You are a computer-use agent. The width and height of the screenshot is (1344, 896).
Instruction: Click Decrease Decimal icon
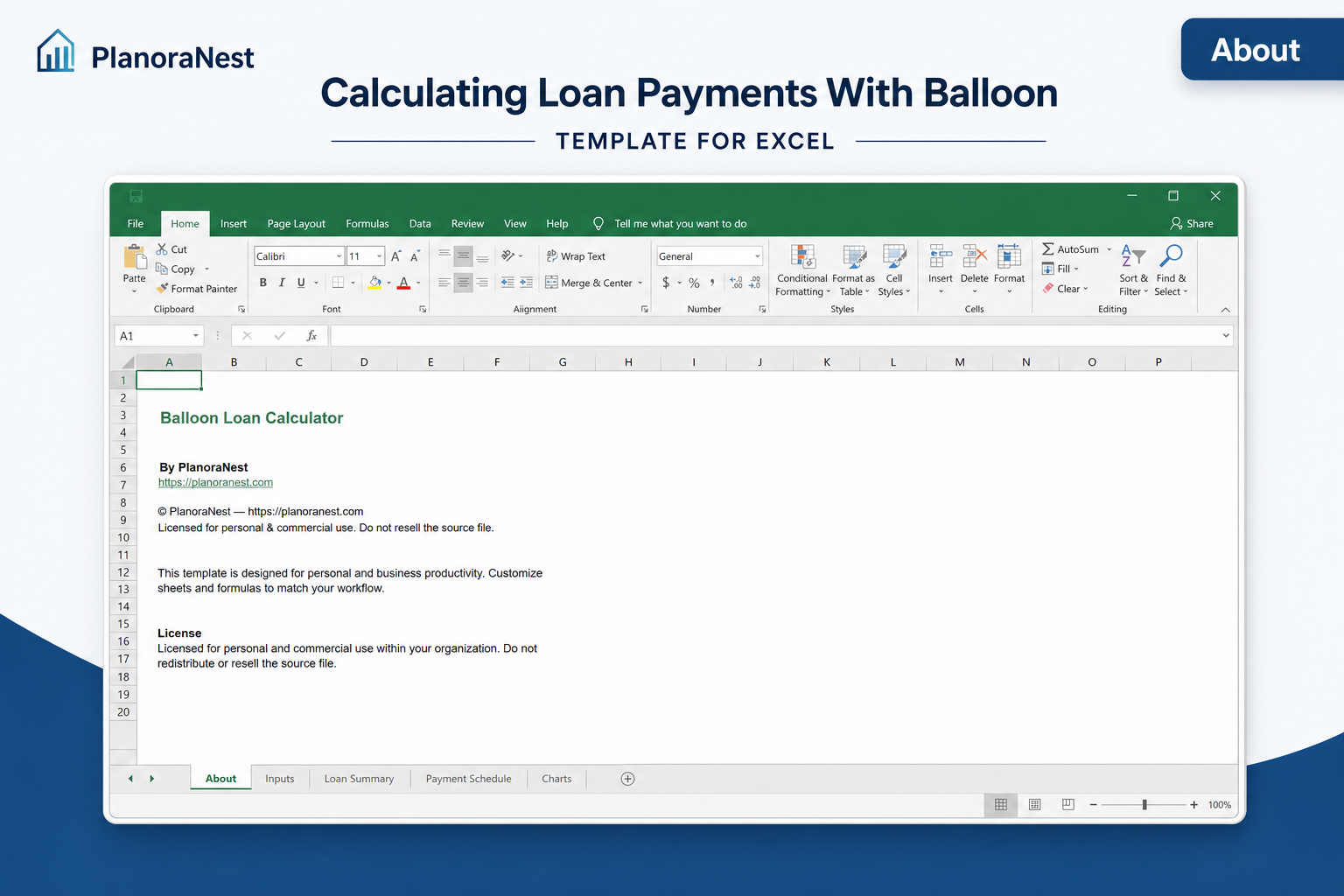click(754, 283)
